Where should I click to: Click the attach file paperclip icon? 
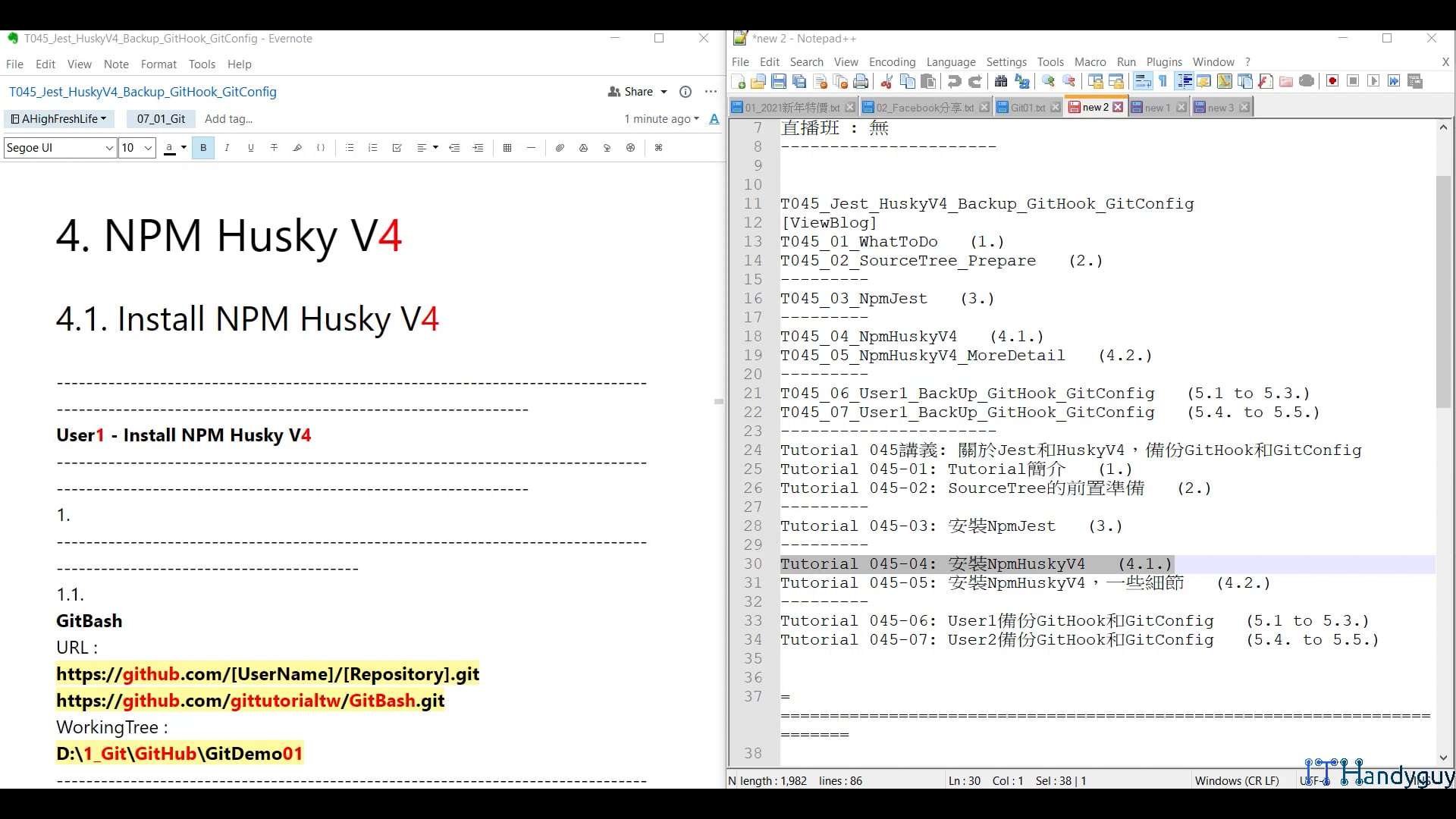coord(560,148)
